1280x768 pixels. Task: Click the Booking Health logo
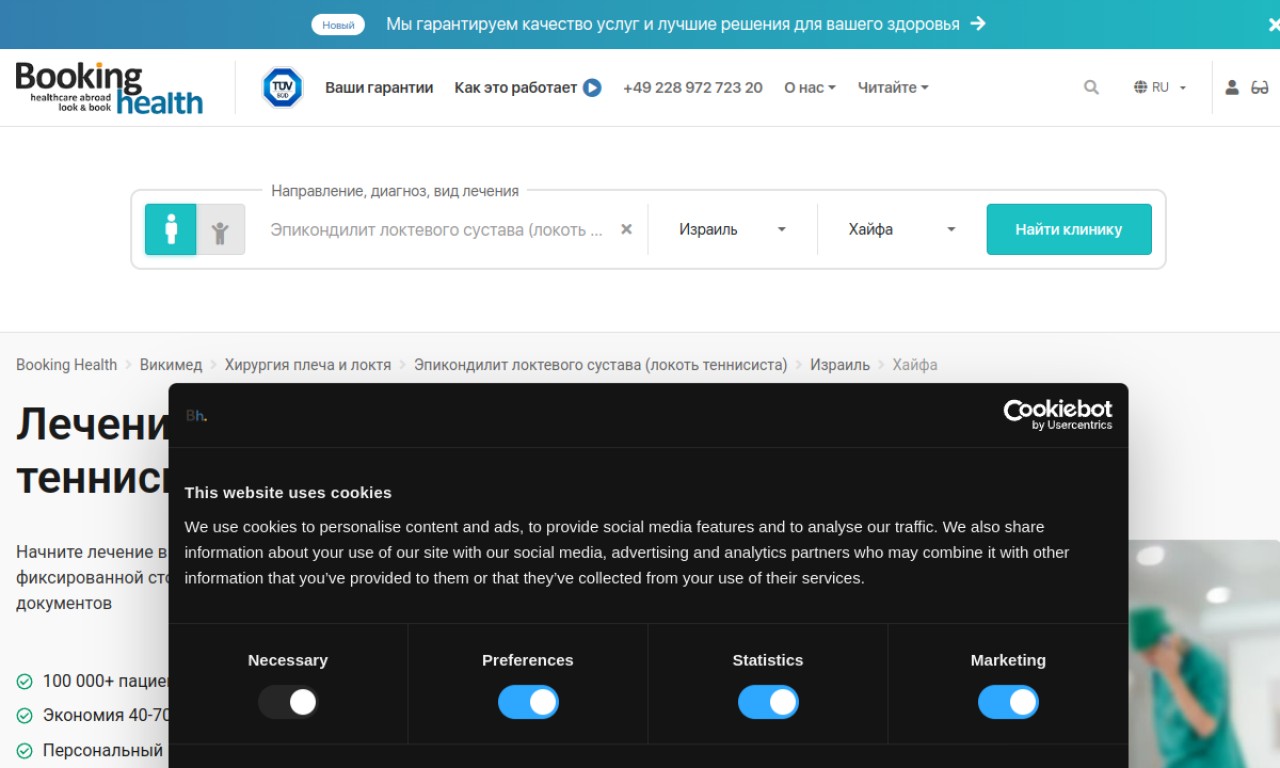point(109,88)
